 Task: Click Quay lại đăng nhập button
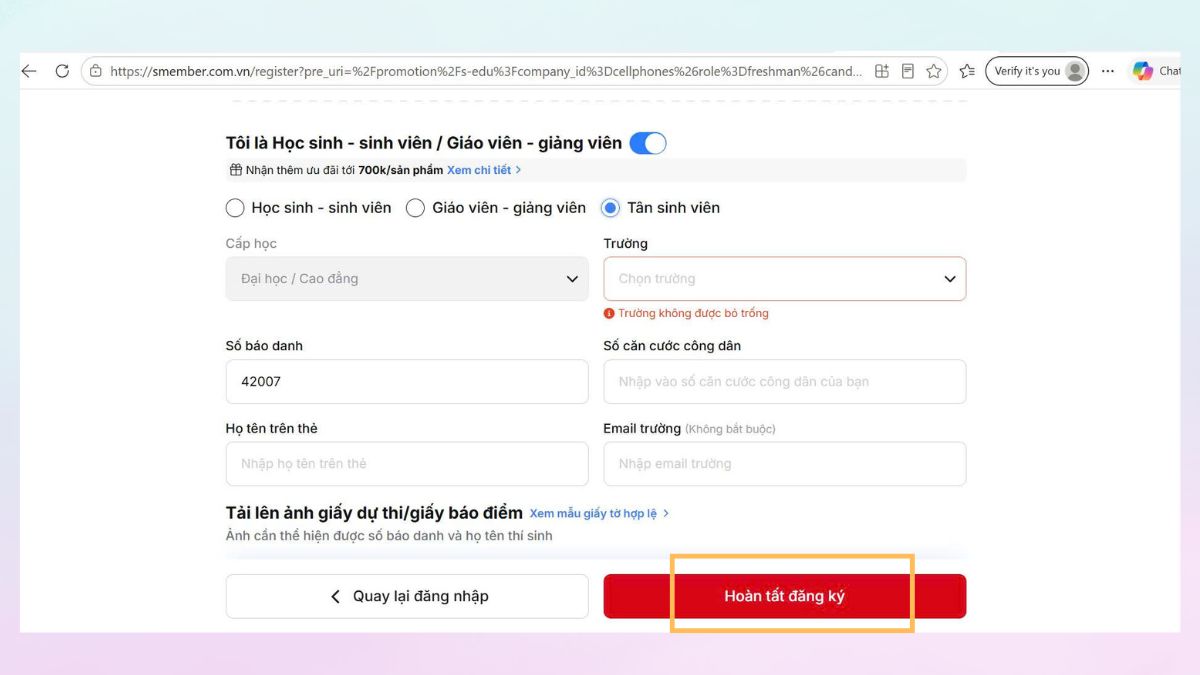point(407,596)
